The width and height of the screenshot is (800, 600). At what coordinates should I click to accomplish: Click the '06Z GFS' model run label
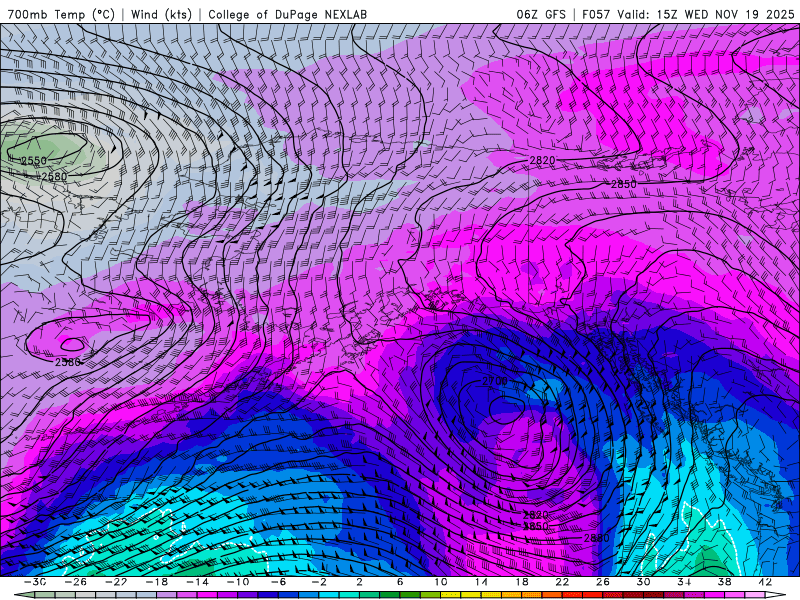[541, 14]
